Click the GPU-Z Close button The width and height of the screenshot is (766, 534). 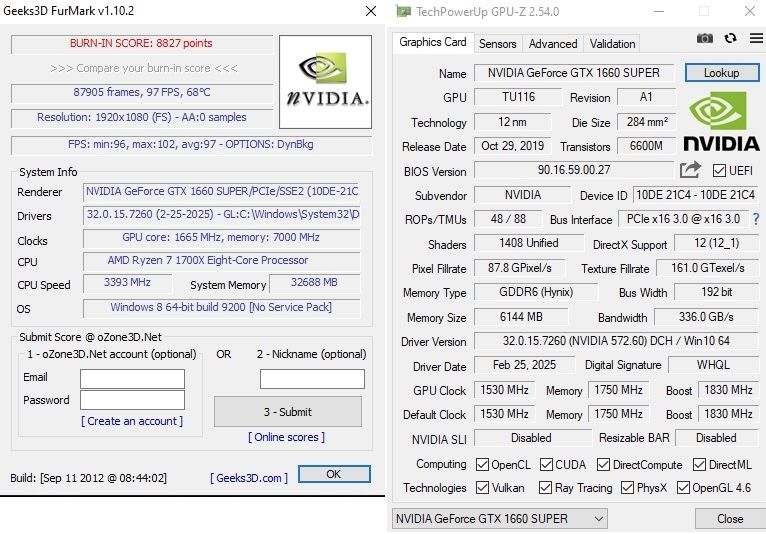tap(730, 518)
